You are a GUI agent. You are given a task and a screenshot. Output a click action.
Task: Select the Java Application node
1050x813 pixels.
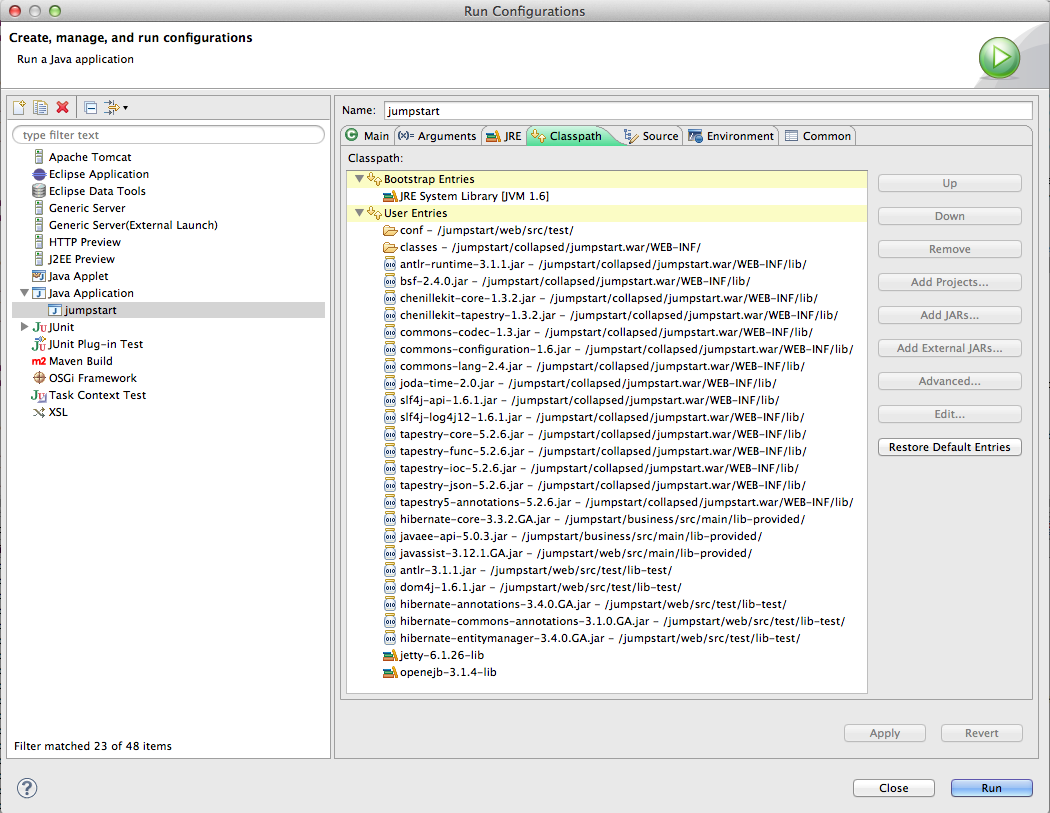coord(91,293)
